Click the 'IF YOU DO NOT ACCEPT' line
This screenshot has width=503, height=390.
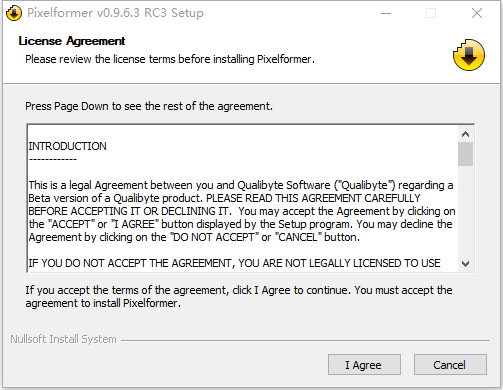tap(234, 263)
